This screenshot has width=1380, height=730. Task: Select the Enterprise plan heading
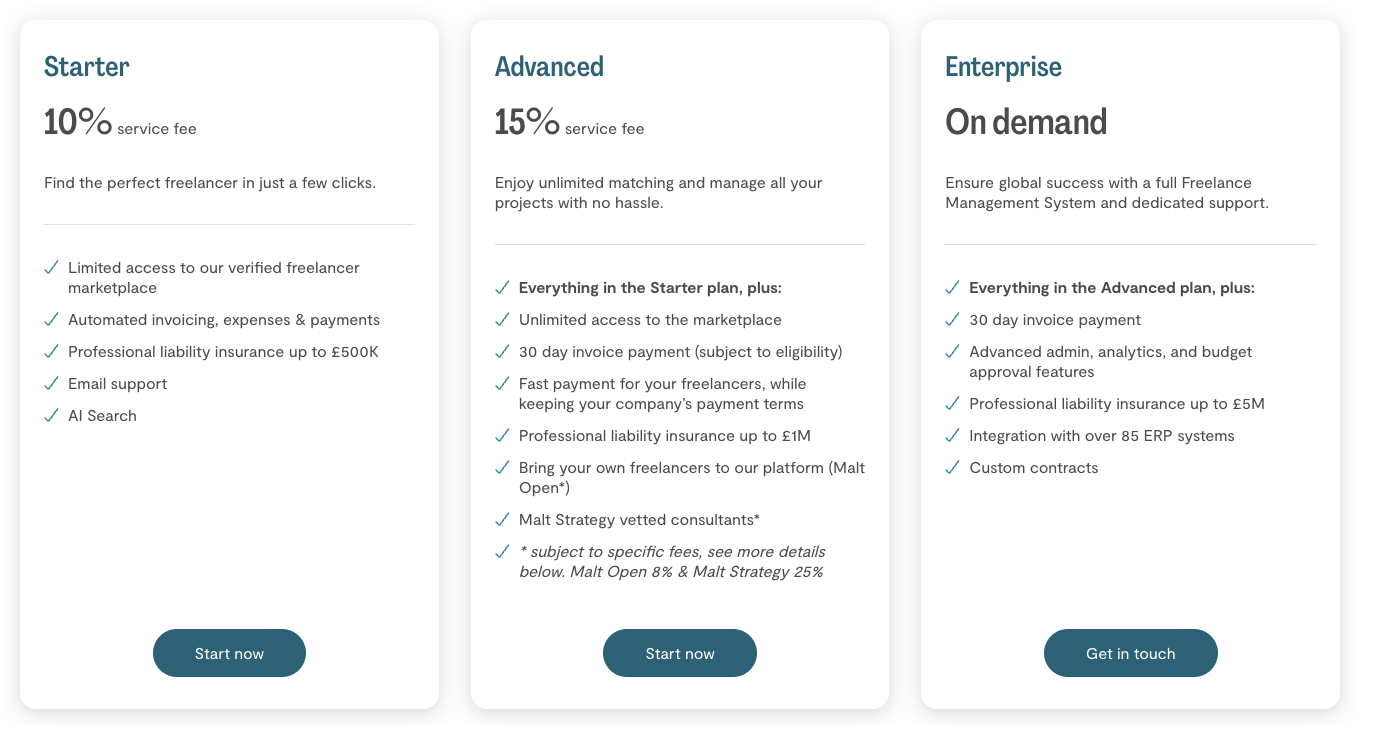(x=1003, y=67)
